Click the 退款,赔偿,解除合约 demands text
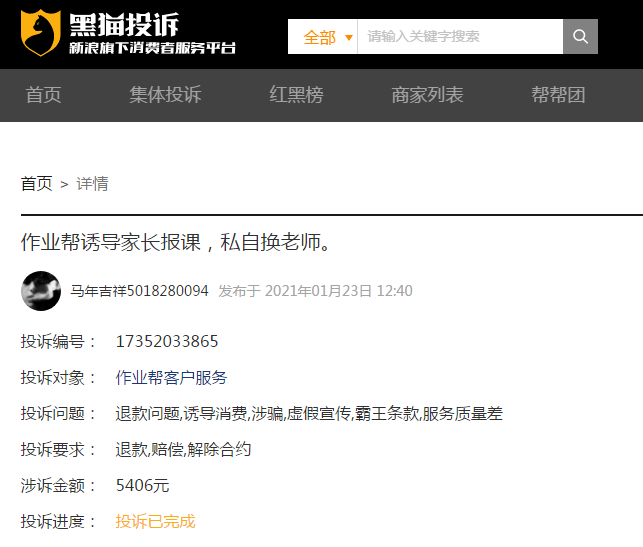Viewport: 643px width, 547px height. tap(183, 449)
